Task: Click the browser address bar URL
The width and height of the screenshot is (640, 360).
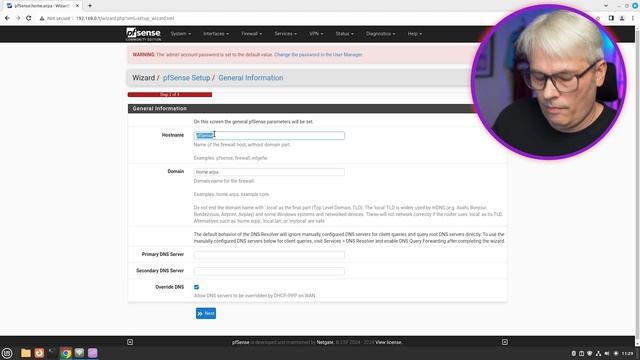Action: 125,18
